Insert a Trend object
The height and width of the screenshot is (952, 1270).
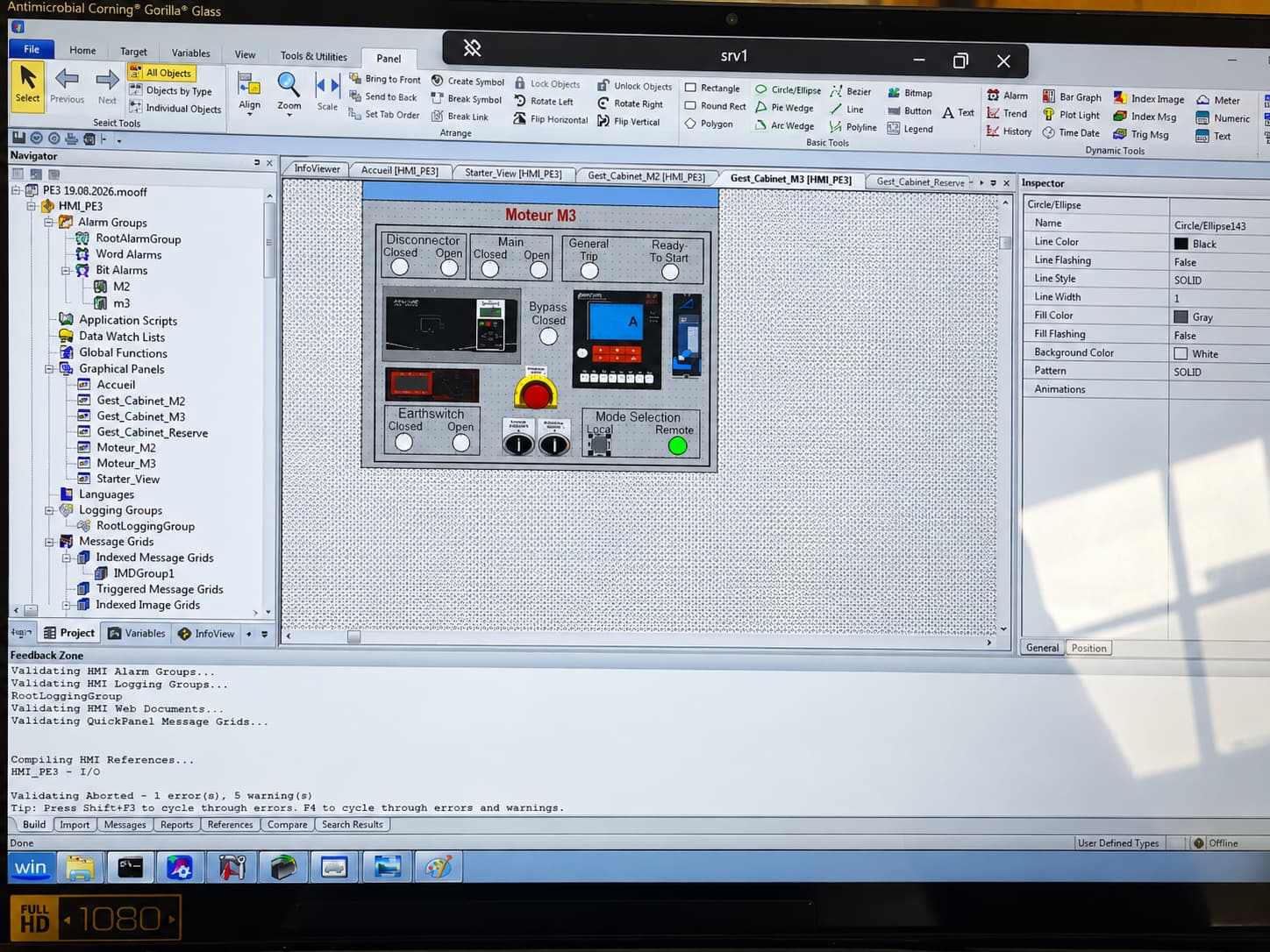[x=1007, y=113]
